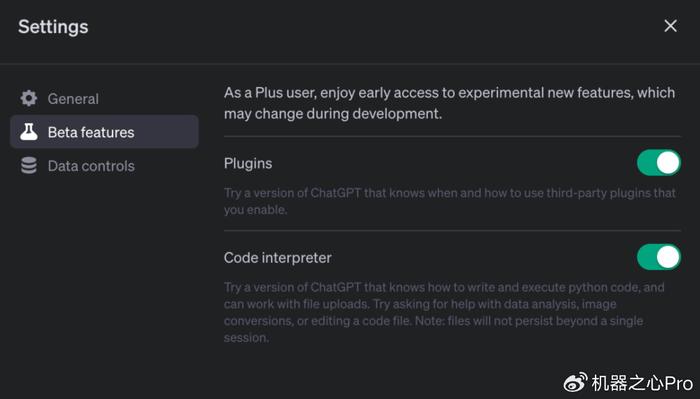Select the Beta features tab label
700x399 pixels.
coord(91,133)
